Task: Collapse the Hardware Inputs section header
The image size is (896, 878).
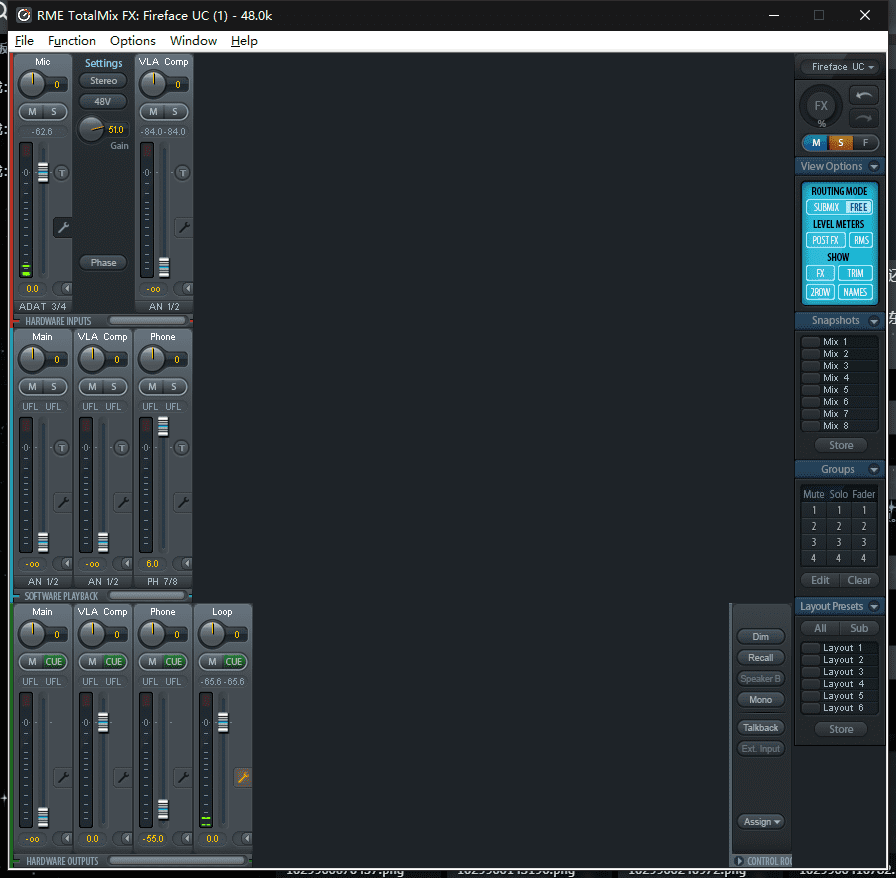Action: click(58, 321)
